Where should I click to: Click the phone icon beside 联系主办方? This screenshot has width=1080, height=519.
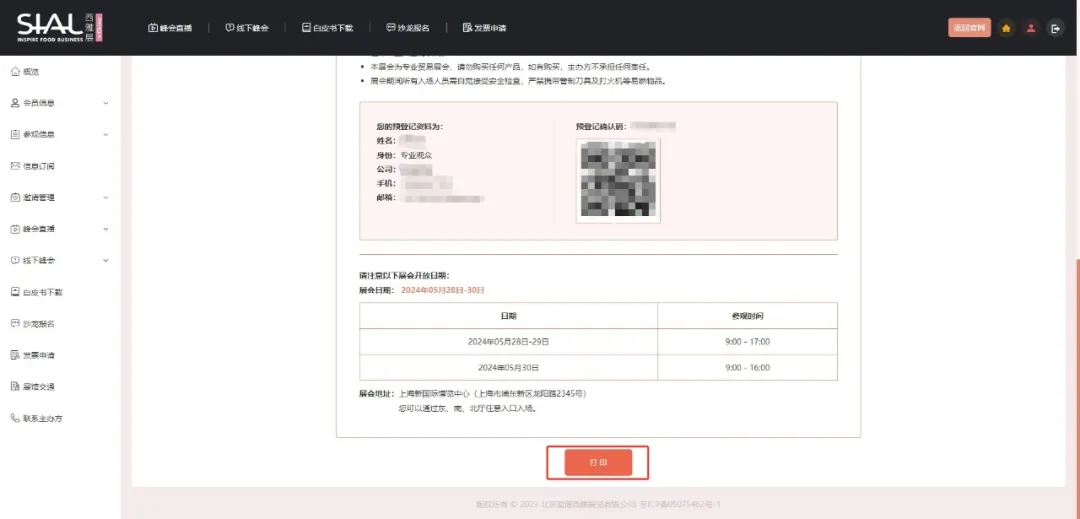(x=15, y=418)
